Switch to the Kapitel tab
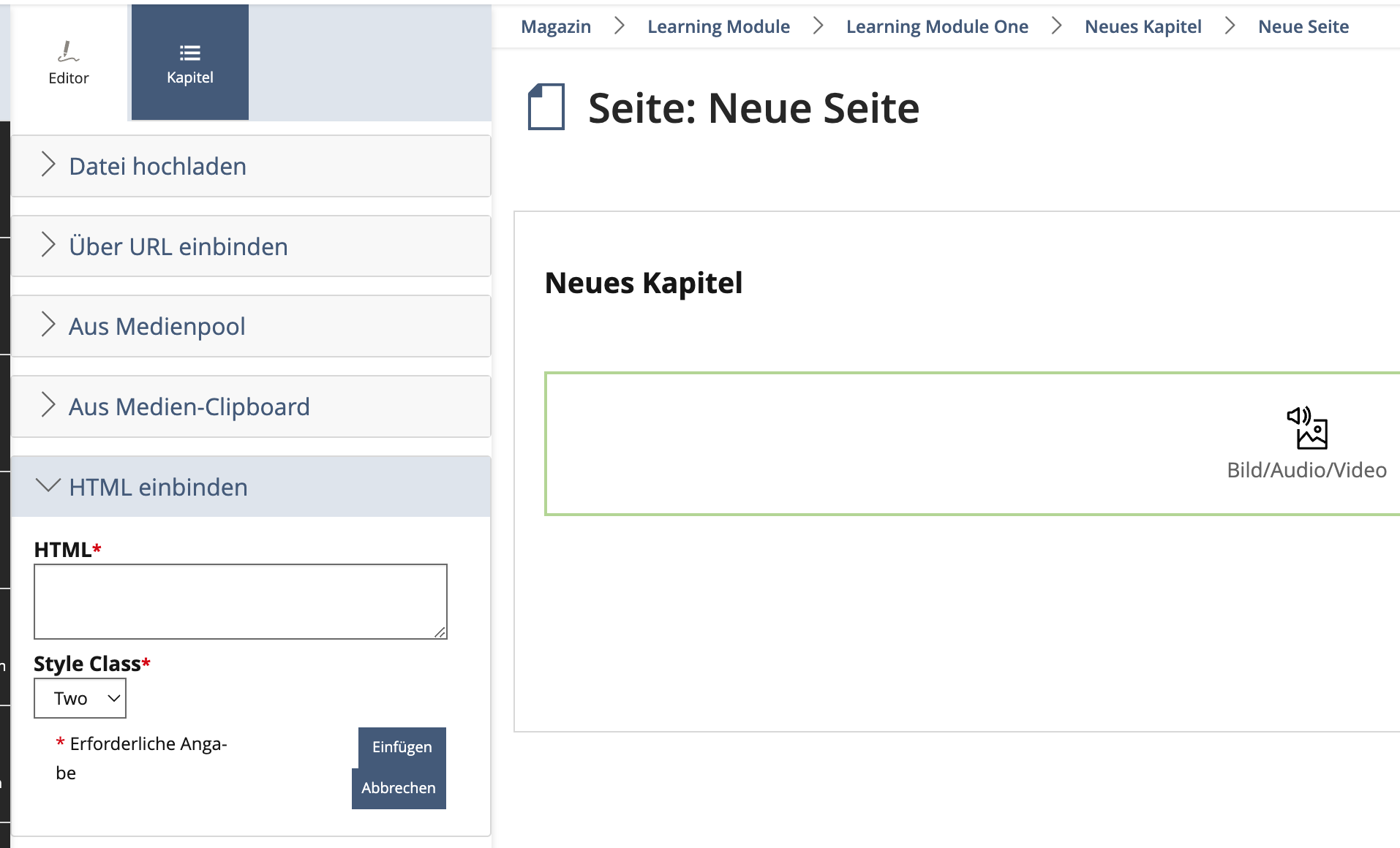Screen dimensions: 1400x848 pyautogui.click(x=190, y=63)
